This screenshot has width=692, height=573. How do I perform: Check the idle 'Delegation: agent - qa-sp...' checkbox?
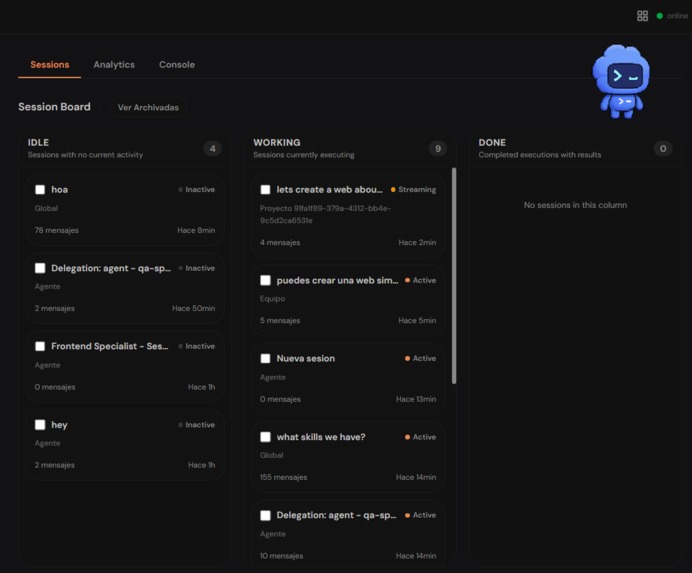[40, 268]
